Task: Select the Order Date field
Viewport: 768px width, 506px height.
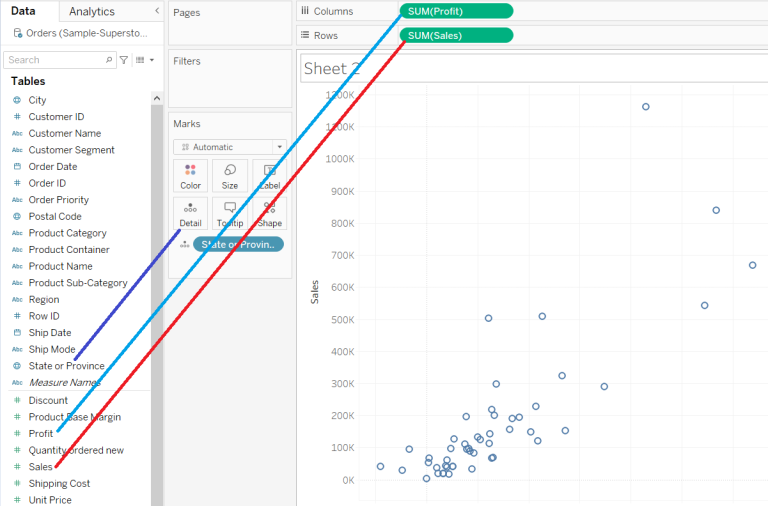Action: 53,167
